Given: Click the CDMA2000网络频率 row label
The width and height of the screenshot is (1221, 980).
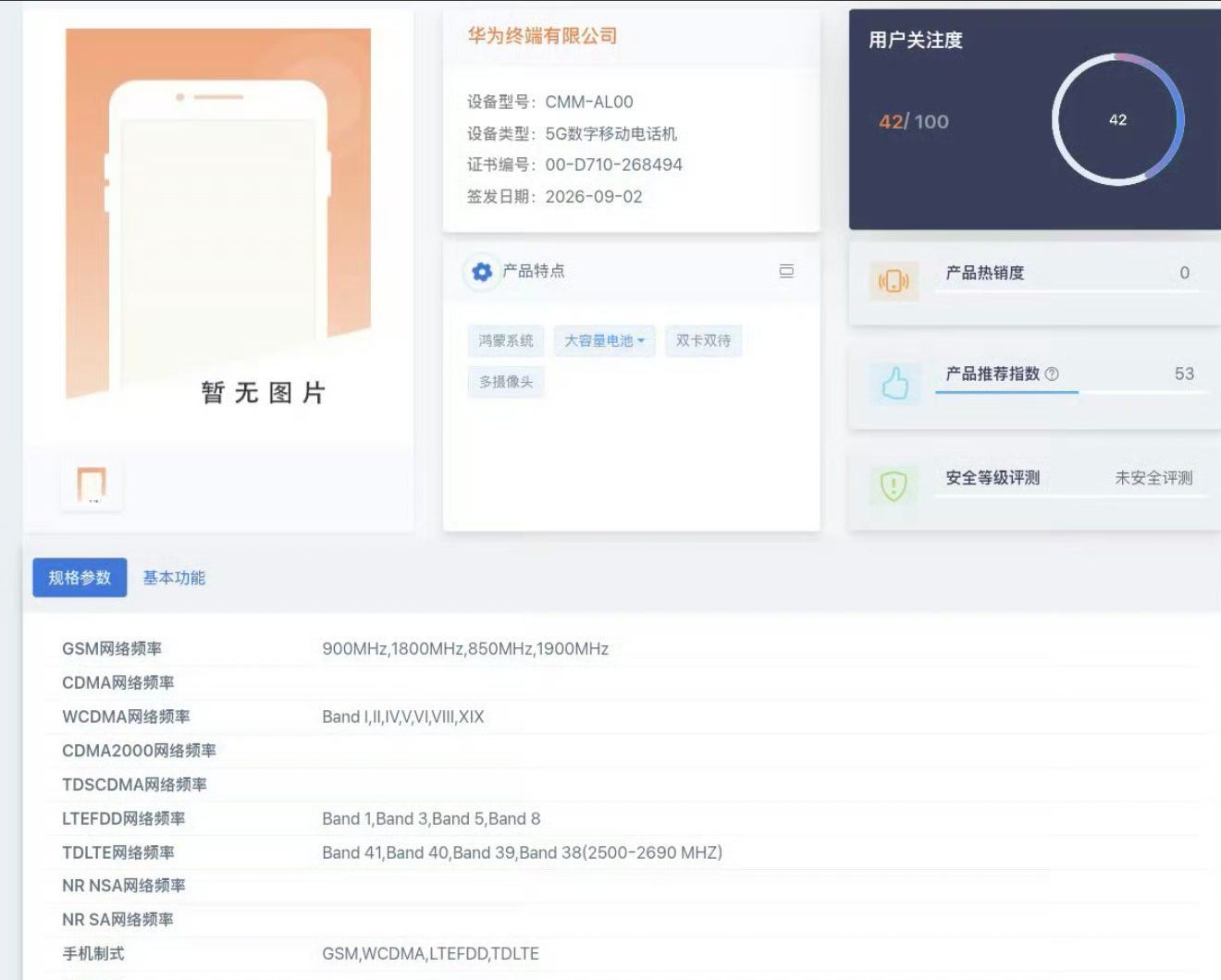Looking at the screenshot, I should point(139,751).
